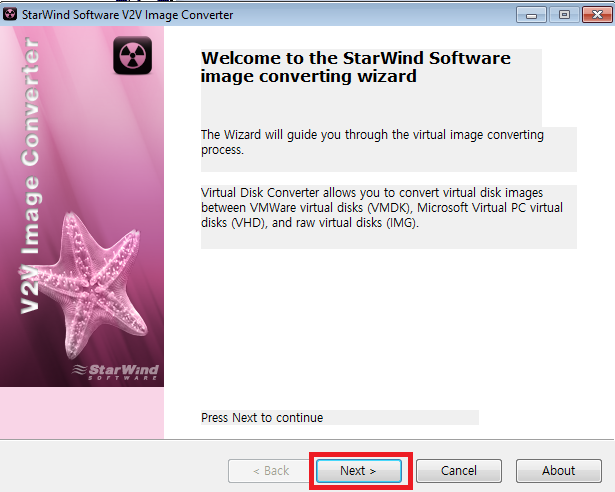This screenshot has height=492, width=615.
Task: Click the 'The Wizard will guide you' paragraph
Action: click(x=372, y=142)
